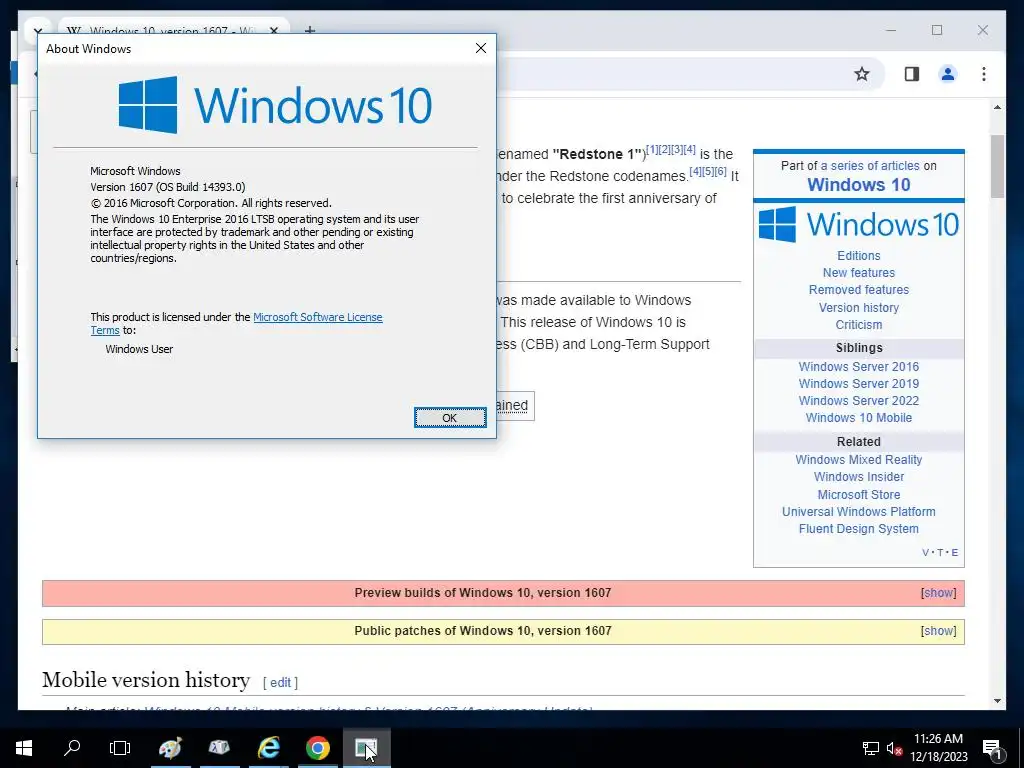Open template edit link E in sidebar
Screen dimensions: 1024x768
coord(955,552)
